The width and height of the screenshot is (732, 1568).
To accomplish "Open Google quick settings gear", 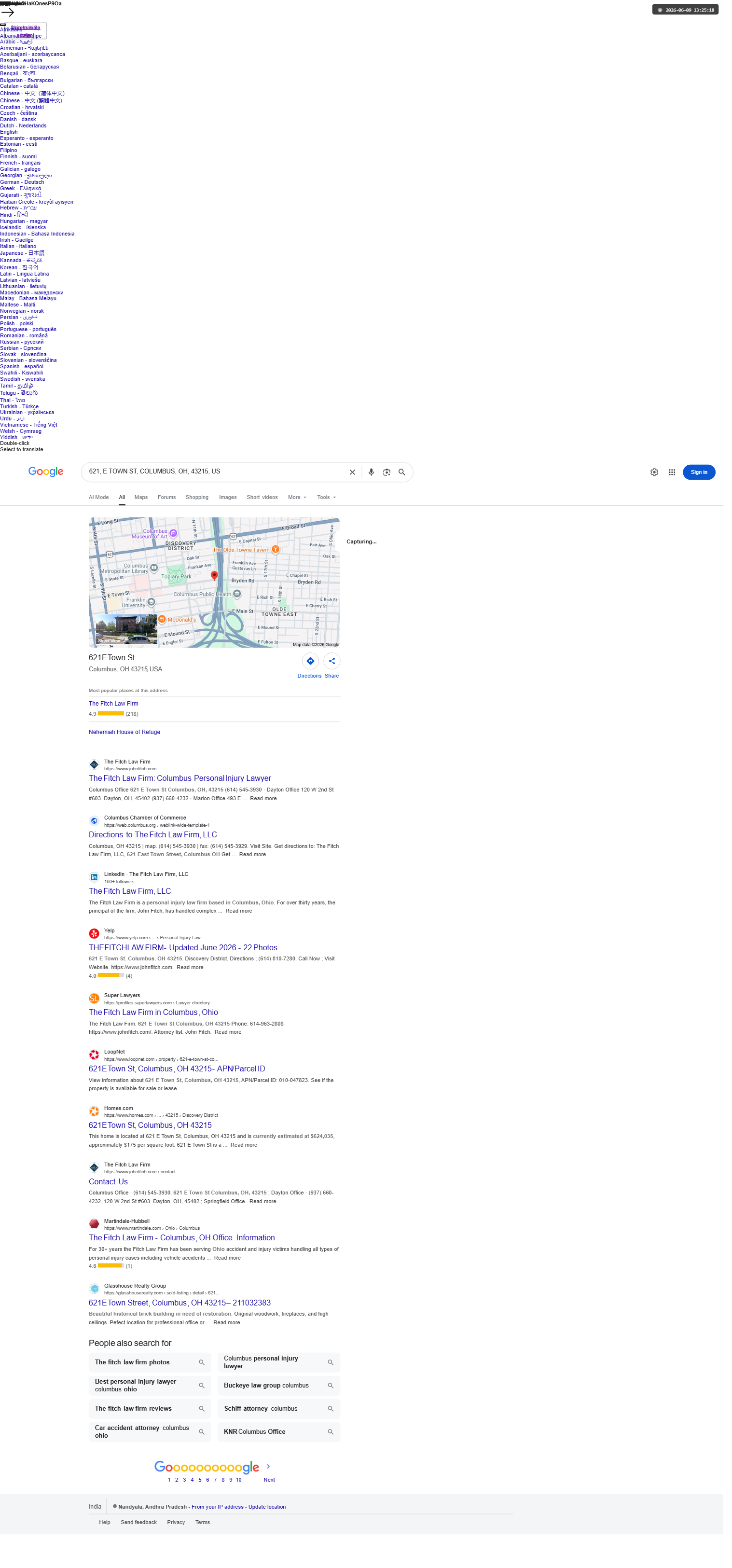I will tap(662, 478).
